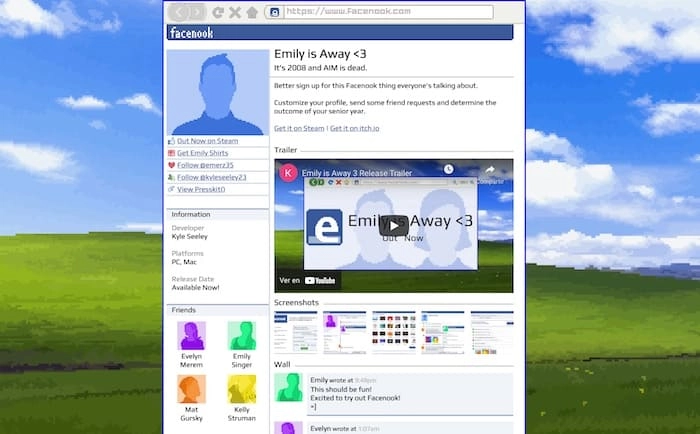Click Evelyn's purple avatar on the wall post
This screenshot has width=700, height=434.
coord(288,428)
